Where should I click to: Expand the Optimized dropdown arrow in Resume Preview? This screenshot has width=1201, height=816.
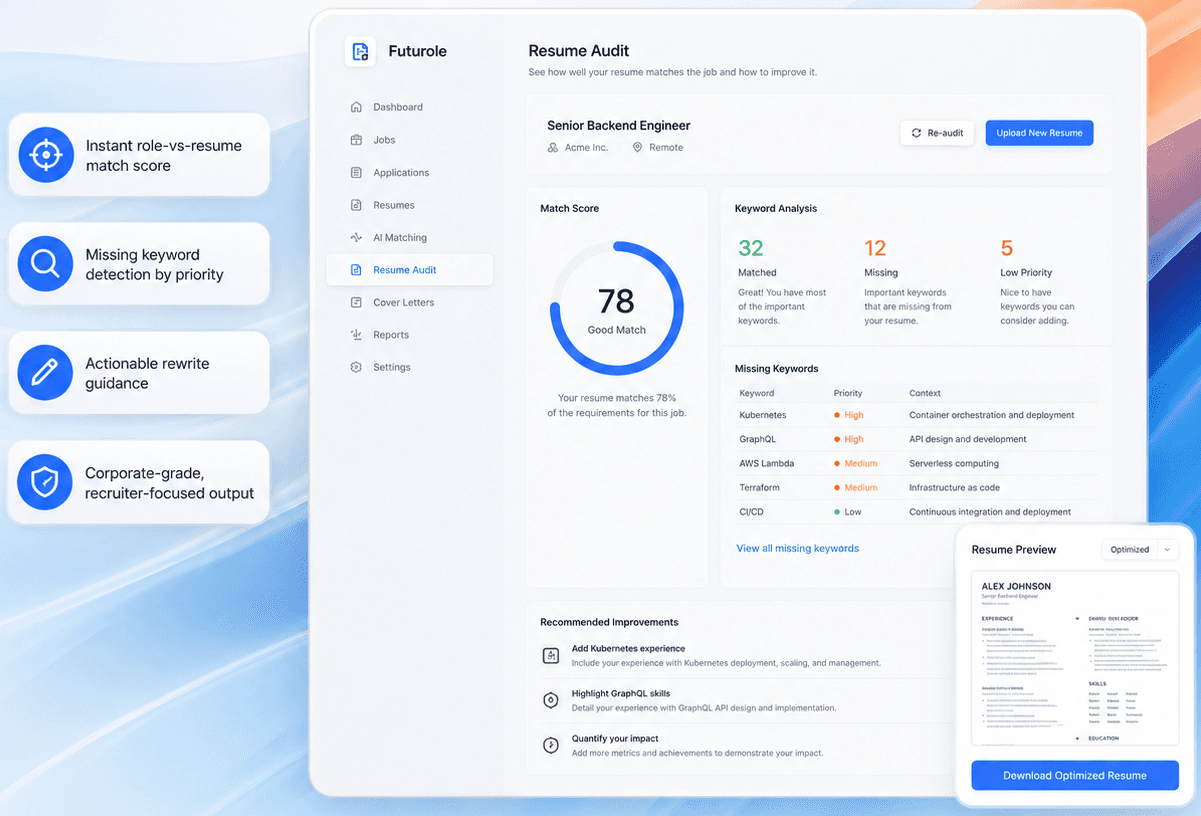coord(1167,550)
